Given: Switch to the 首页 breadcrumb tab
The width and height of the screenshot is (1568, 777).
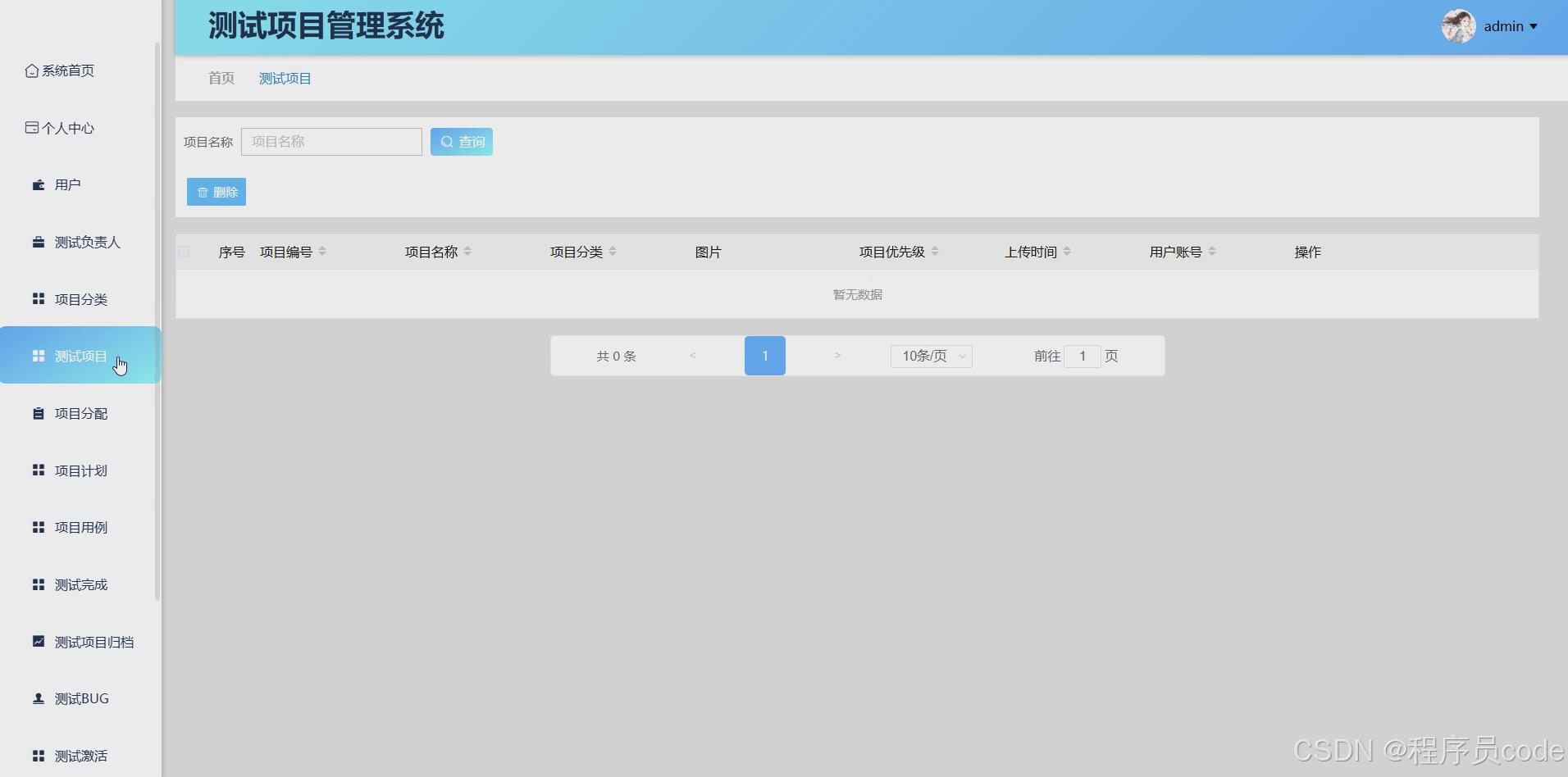Looking at the screenshot, I should click(220, 78).
